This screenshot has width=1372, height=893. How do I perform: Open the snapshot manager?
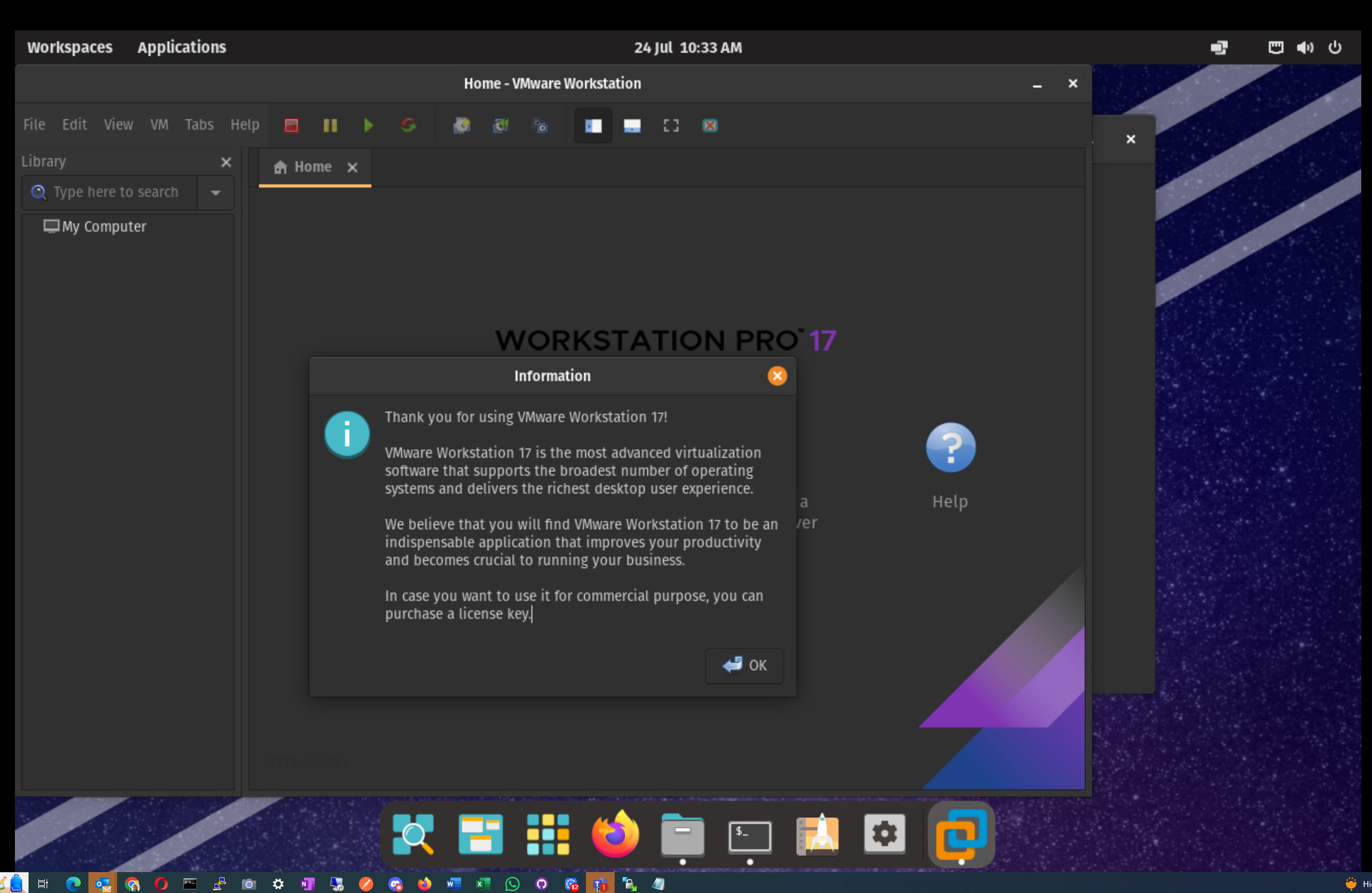coord(539,125)
